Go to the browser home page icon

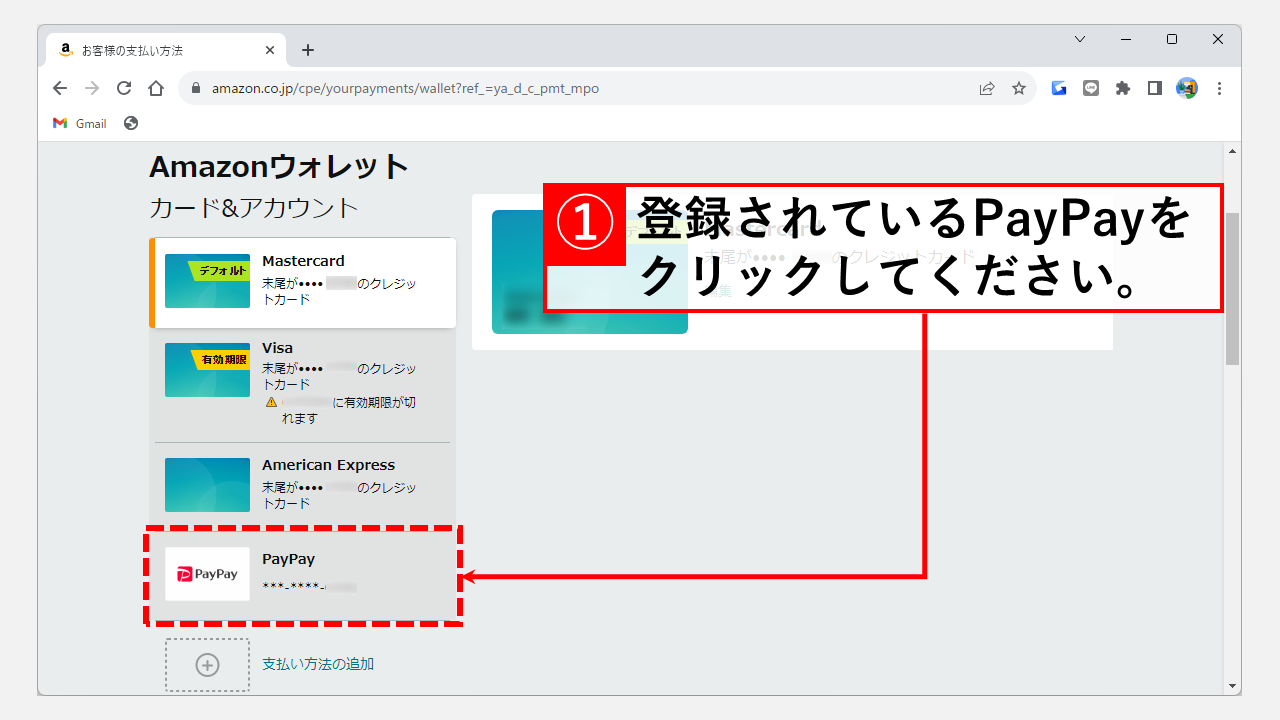156,88
